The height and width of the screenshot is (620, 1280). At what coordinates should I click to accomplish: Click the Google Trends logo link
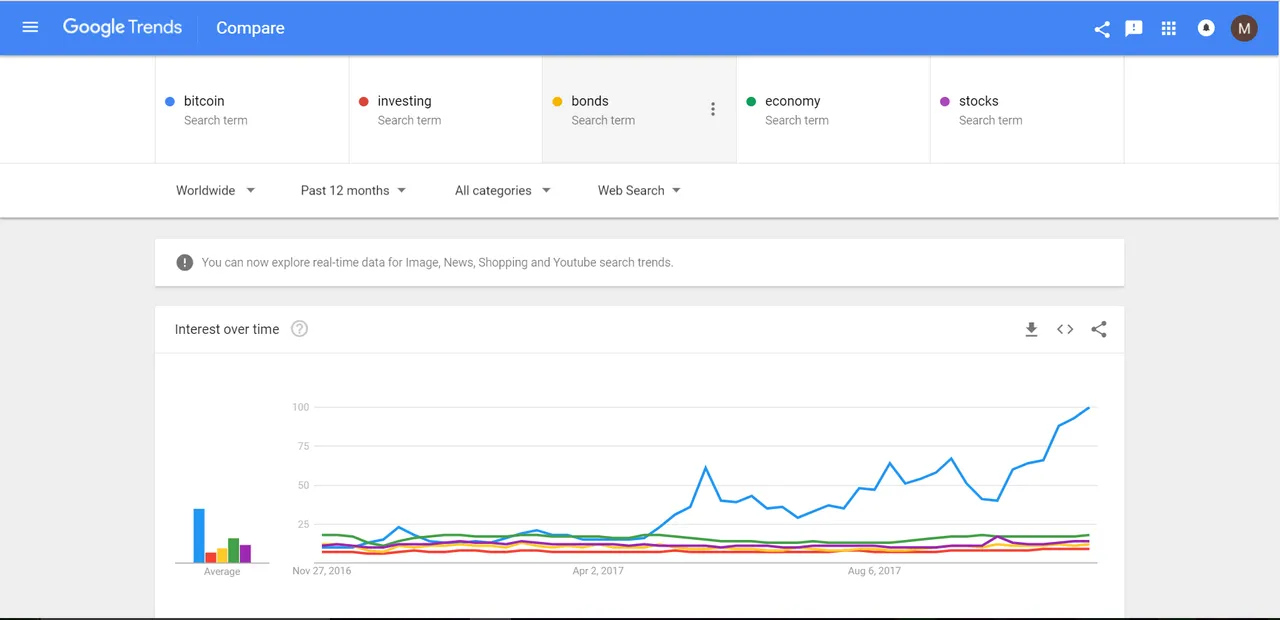coord(122,27)
